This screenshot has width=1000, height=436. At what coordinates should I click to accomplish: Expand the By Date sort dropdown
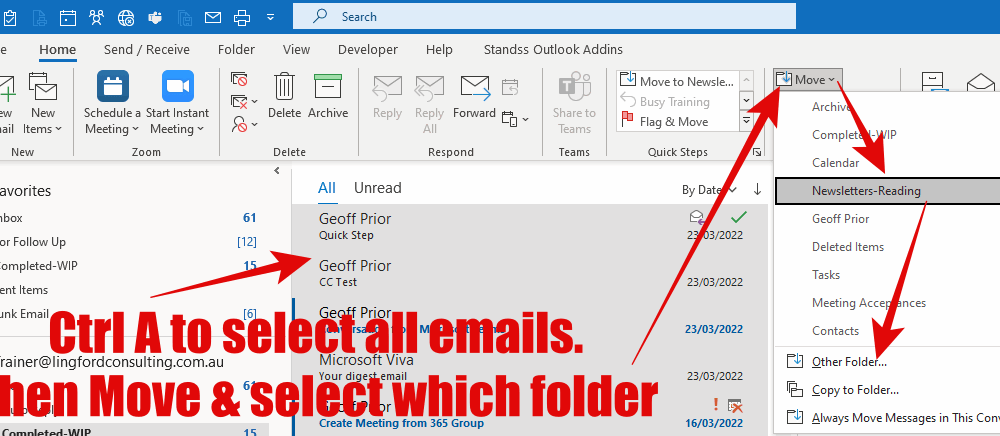click(709, 189)
